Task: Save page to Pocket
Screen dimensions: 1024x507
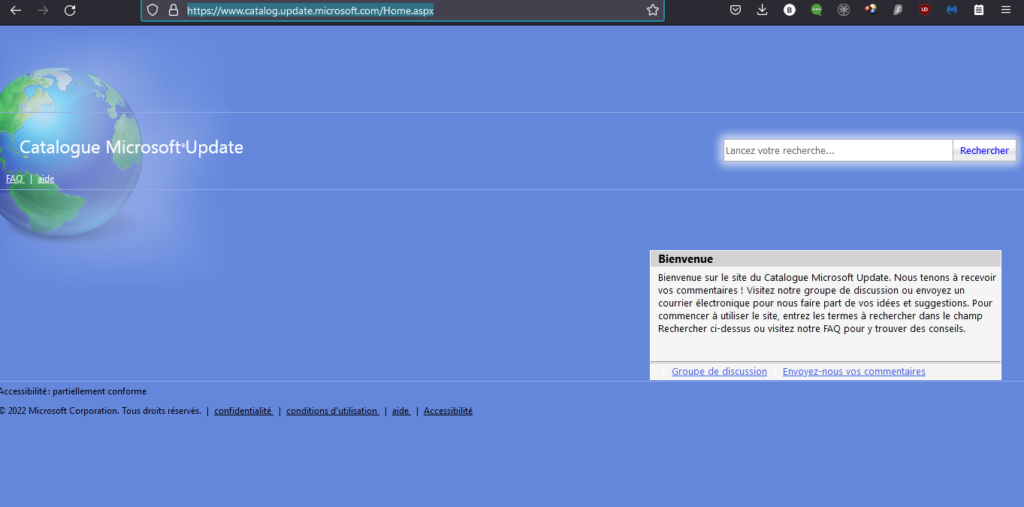Action: coord(735,10)
